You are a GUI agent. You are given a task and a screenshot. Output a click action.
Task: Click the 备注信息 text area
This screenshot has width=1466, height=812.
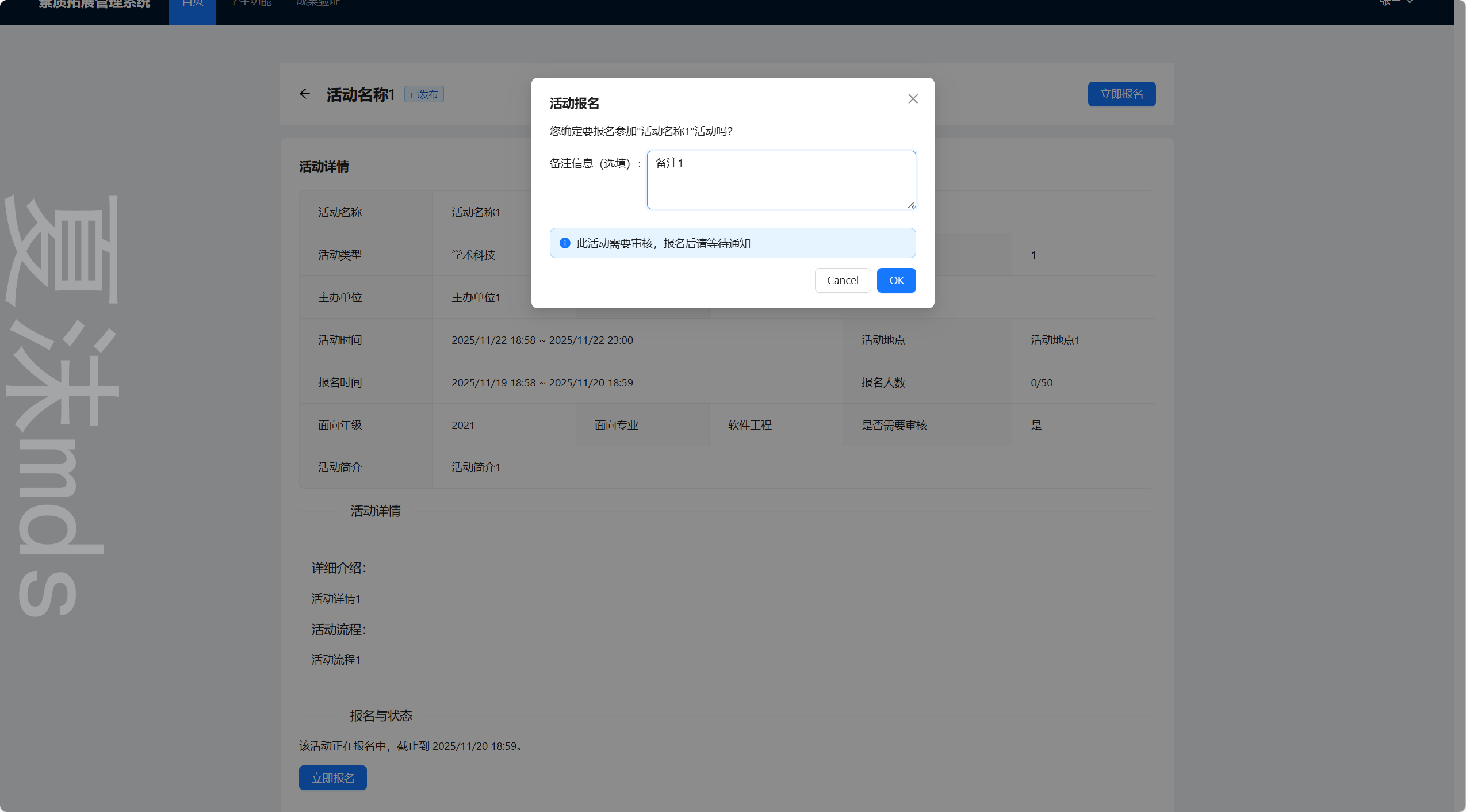[780, 179]
